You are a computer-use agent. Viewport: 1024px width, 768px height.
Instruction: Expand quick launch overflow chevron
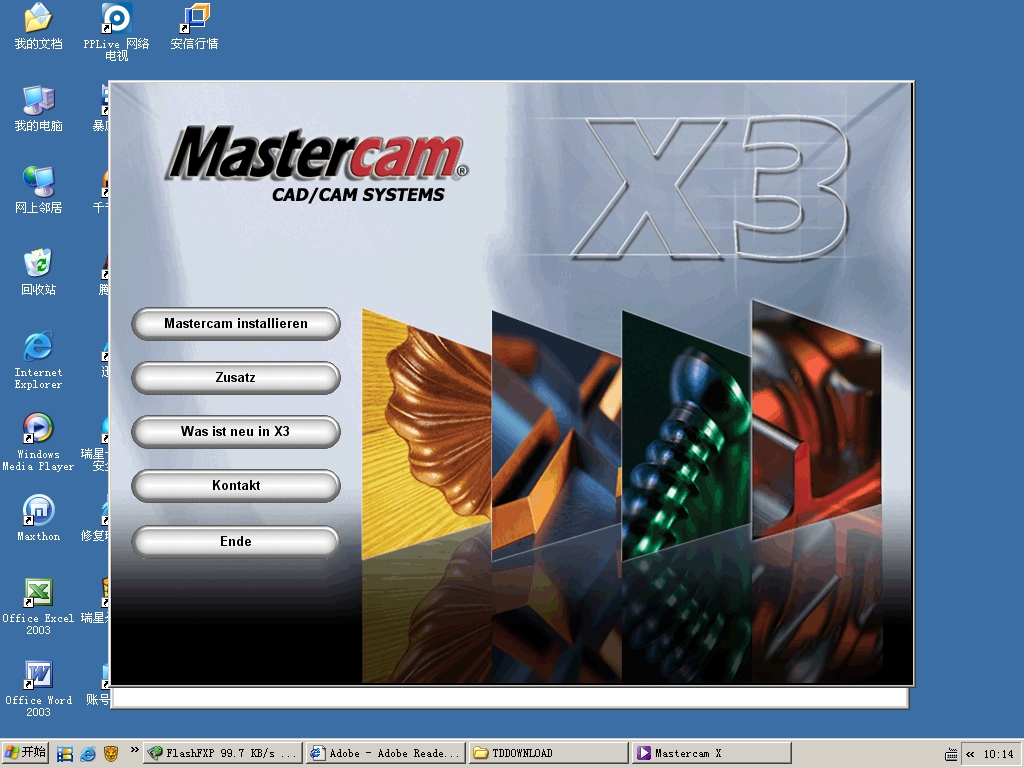(135, 750)
